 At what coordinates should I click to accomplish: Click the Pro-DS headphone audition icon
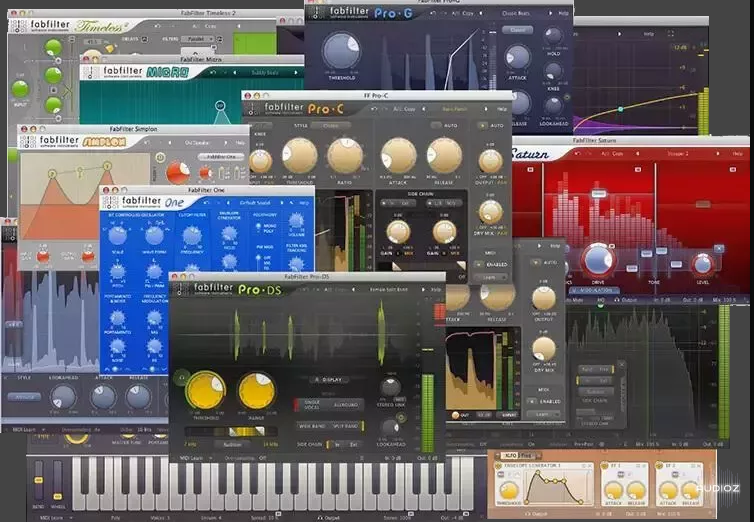[181, 377]
